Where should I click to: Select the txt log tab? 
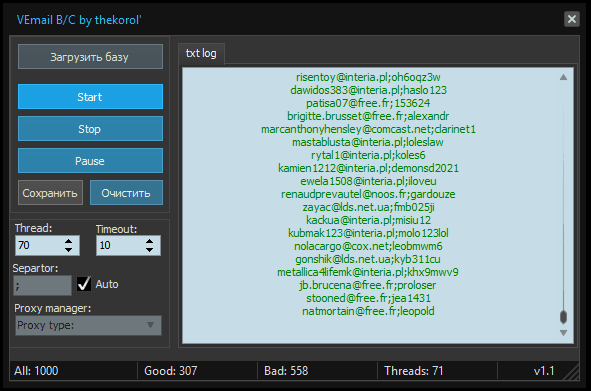click(x=201, y=54)
